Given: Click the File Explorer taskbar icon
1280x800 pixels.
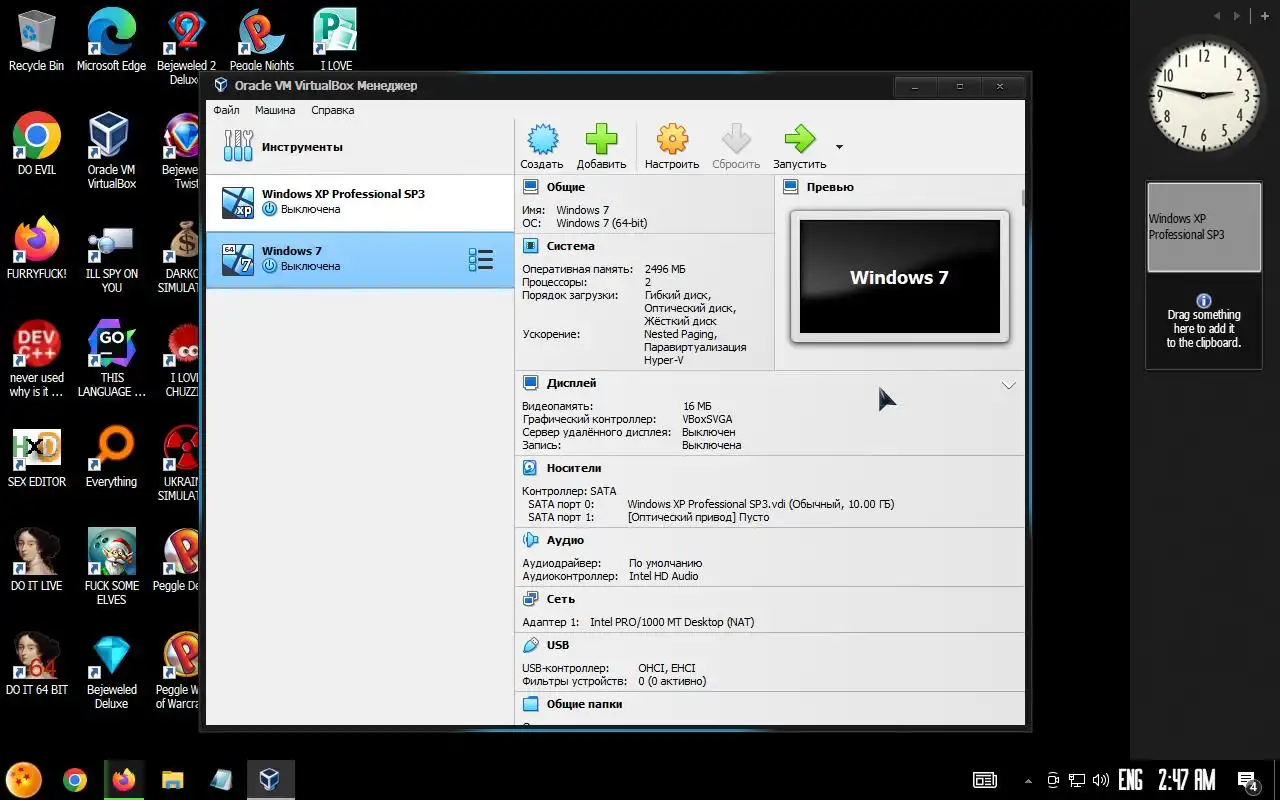Looking at the screenshot, I should pyautogui.click(x=172, y=780).
